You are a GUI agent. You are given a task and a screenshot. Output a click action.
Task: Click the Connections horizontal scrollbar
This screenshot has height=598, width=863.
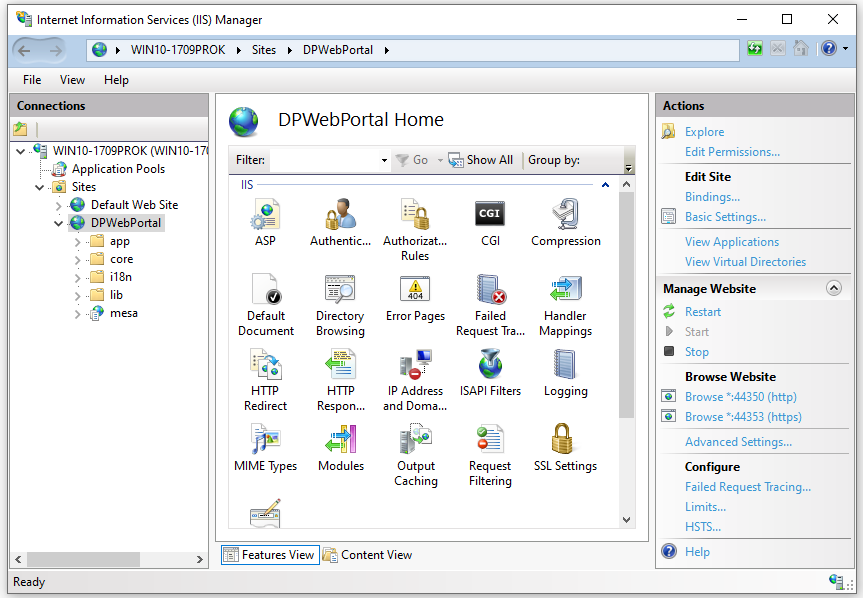pyautogui.click(x=83, y=559)
